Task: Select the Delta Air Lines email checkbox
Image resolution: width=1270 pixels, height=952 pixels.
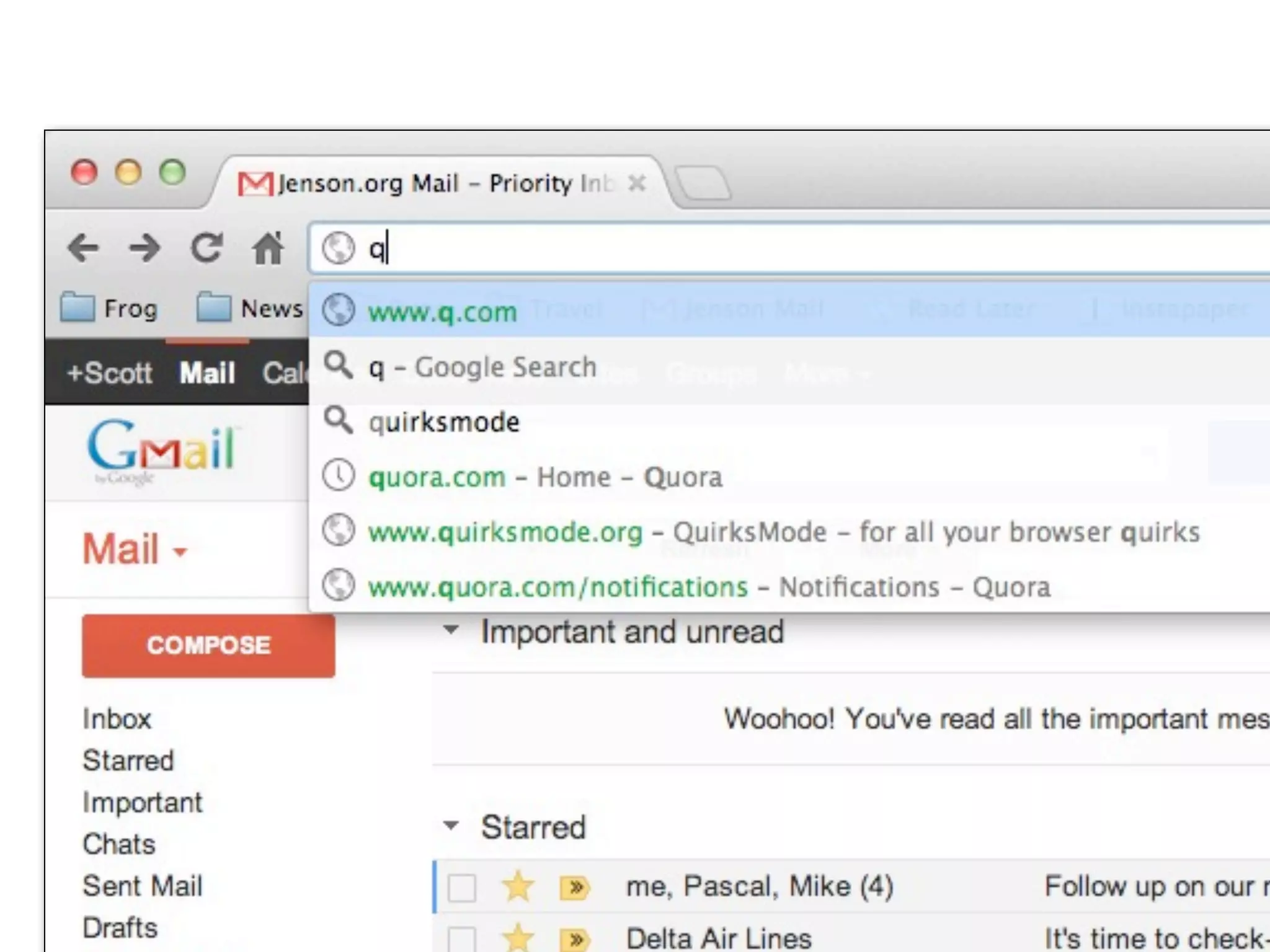Action: click(x=462, y=940)
